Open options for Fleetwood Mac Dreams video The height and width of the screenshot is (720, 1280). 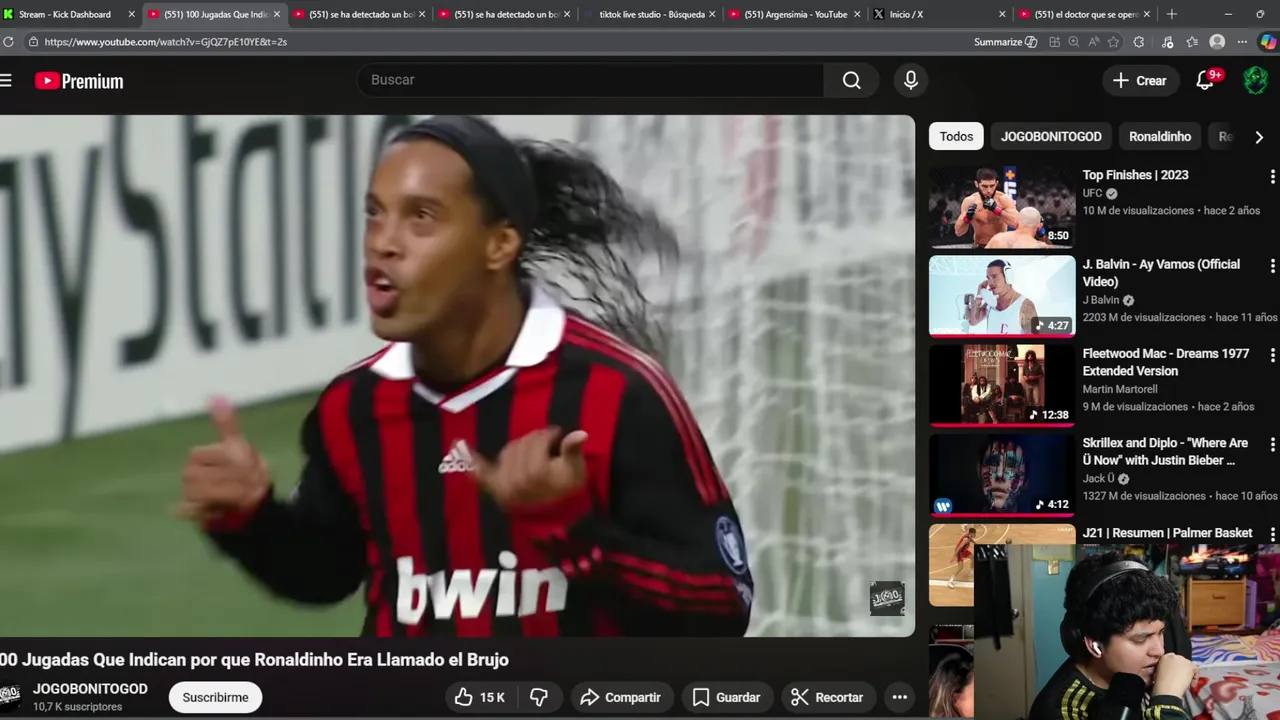click(1272, 355)
